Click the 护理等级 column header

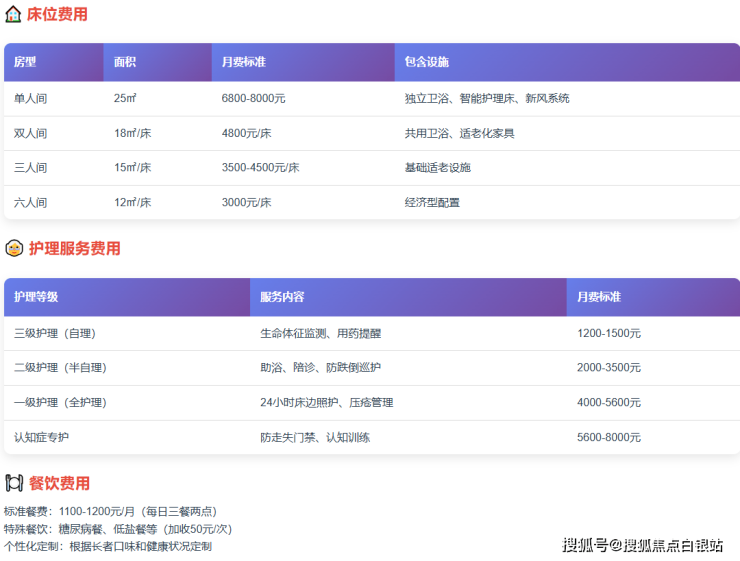click(36, 297)
